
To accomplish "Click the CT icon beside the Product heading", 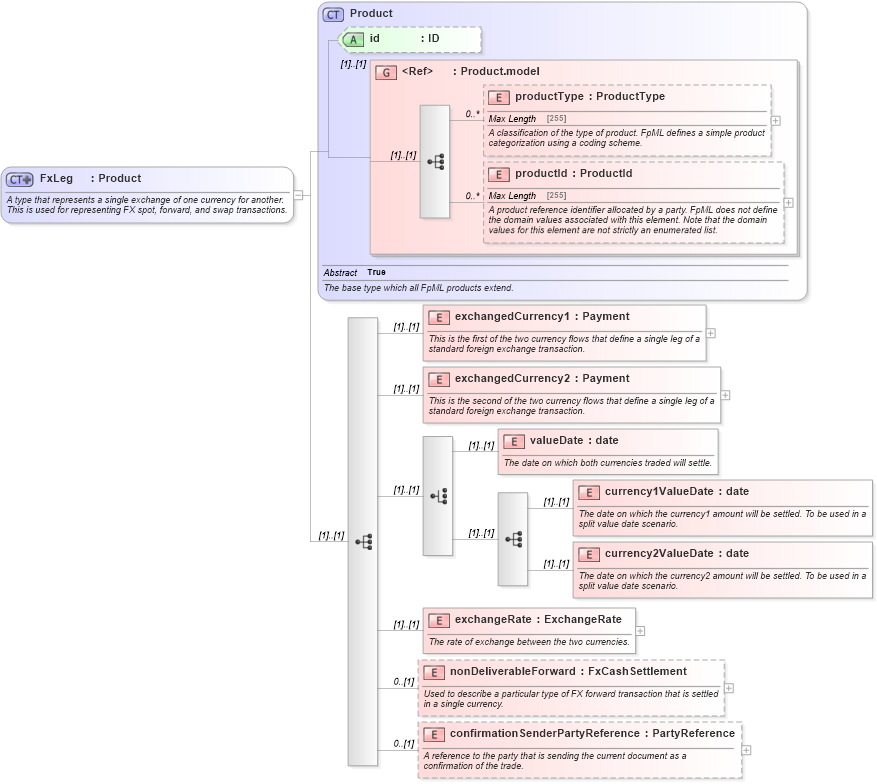I will (x=333, y=15).
